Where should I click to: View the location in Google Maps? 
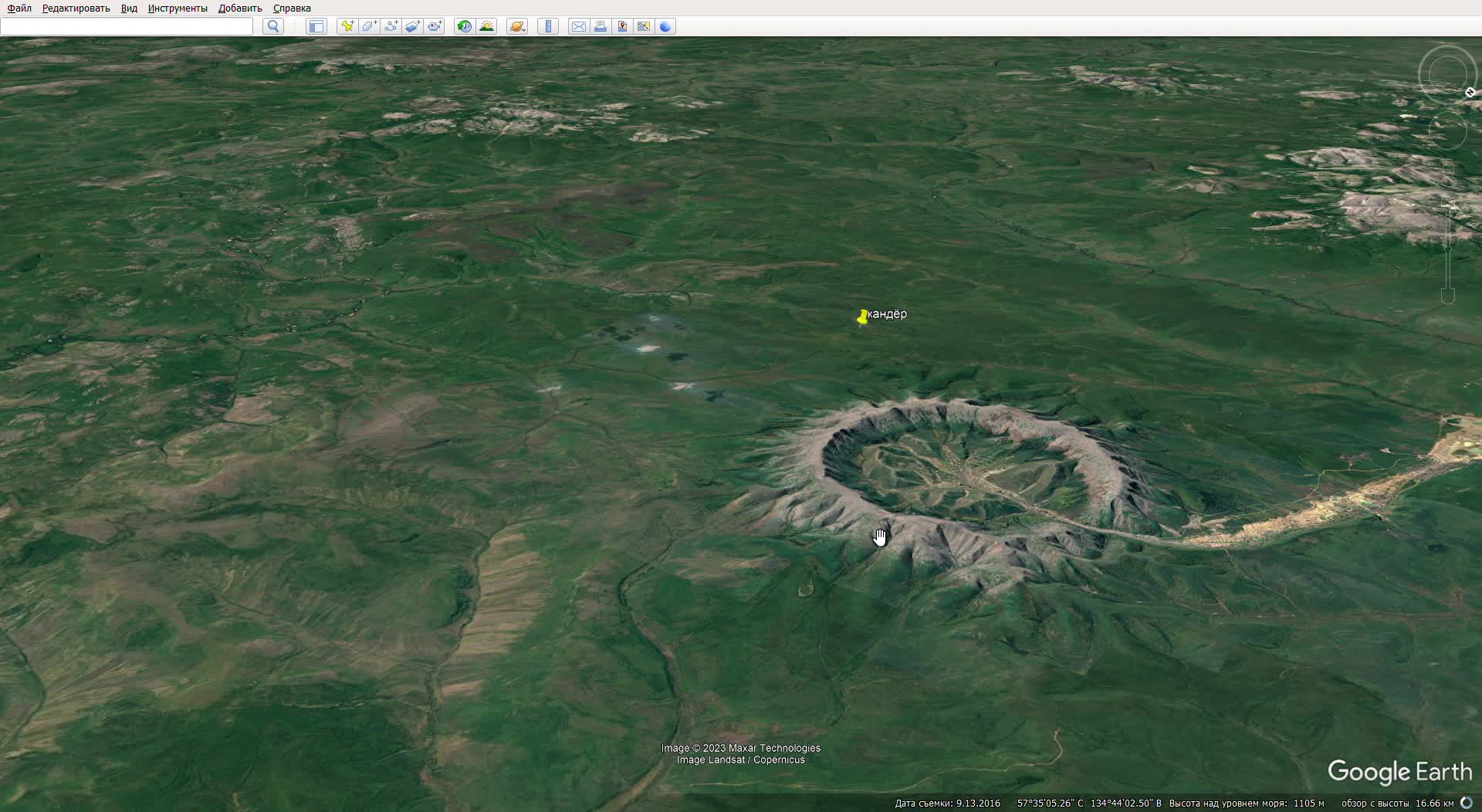coord(644,26)
